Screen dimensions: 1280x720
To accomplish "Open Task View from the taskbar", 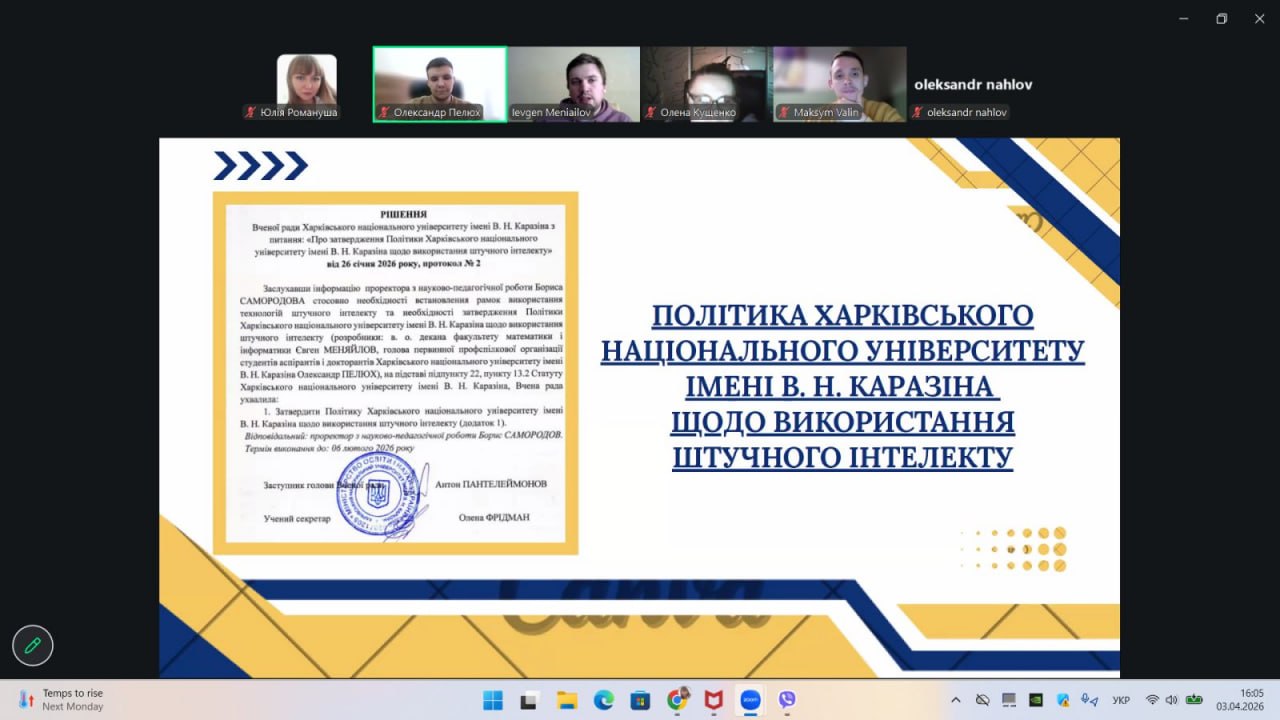I will (x=530, y=700).
